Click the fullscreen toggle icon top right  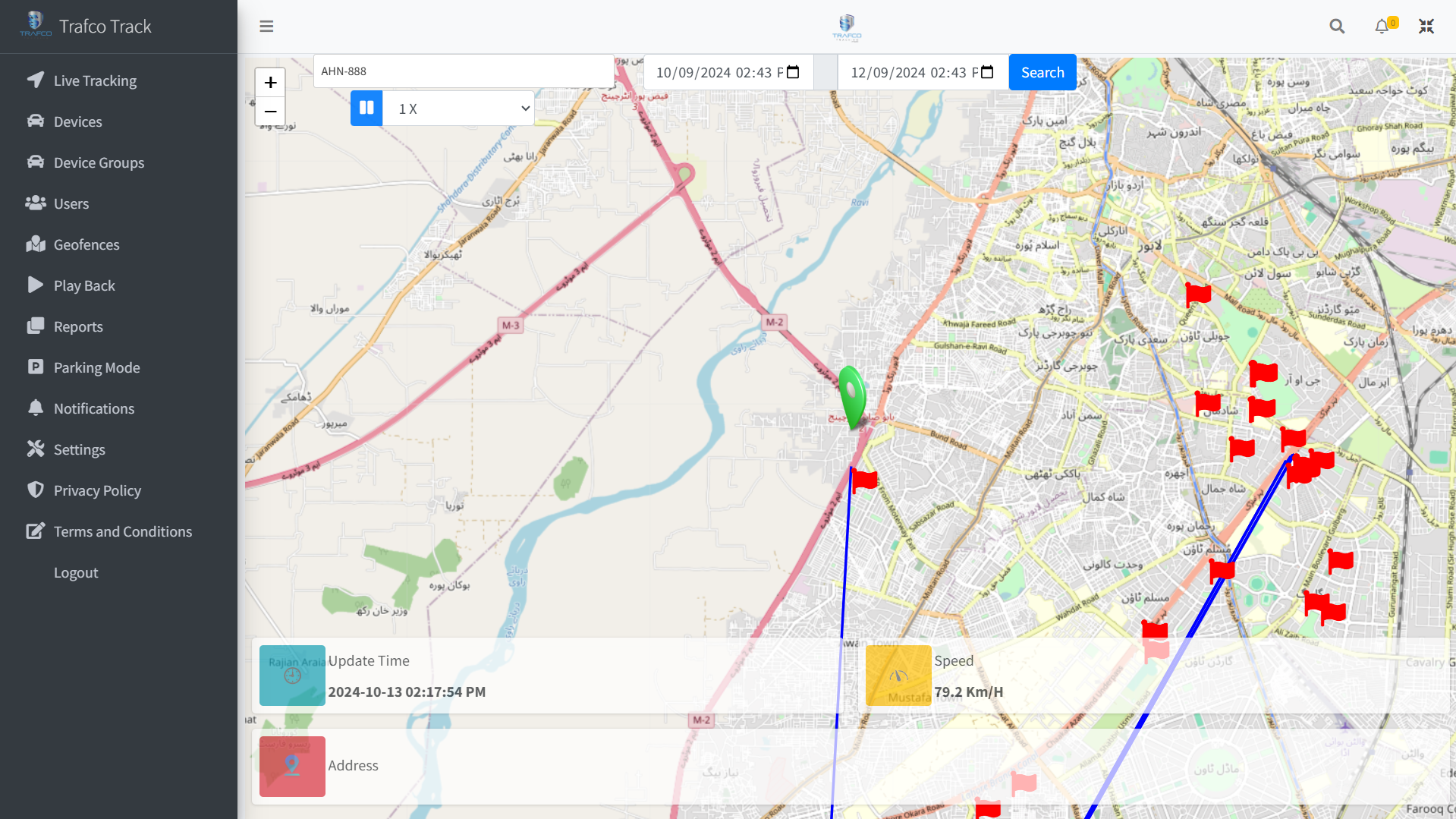(1426, 26)
